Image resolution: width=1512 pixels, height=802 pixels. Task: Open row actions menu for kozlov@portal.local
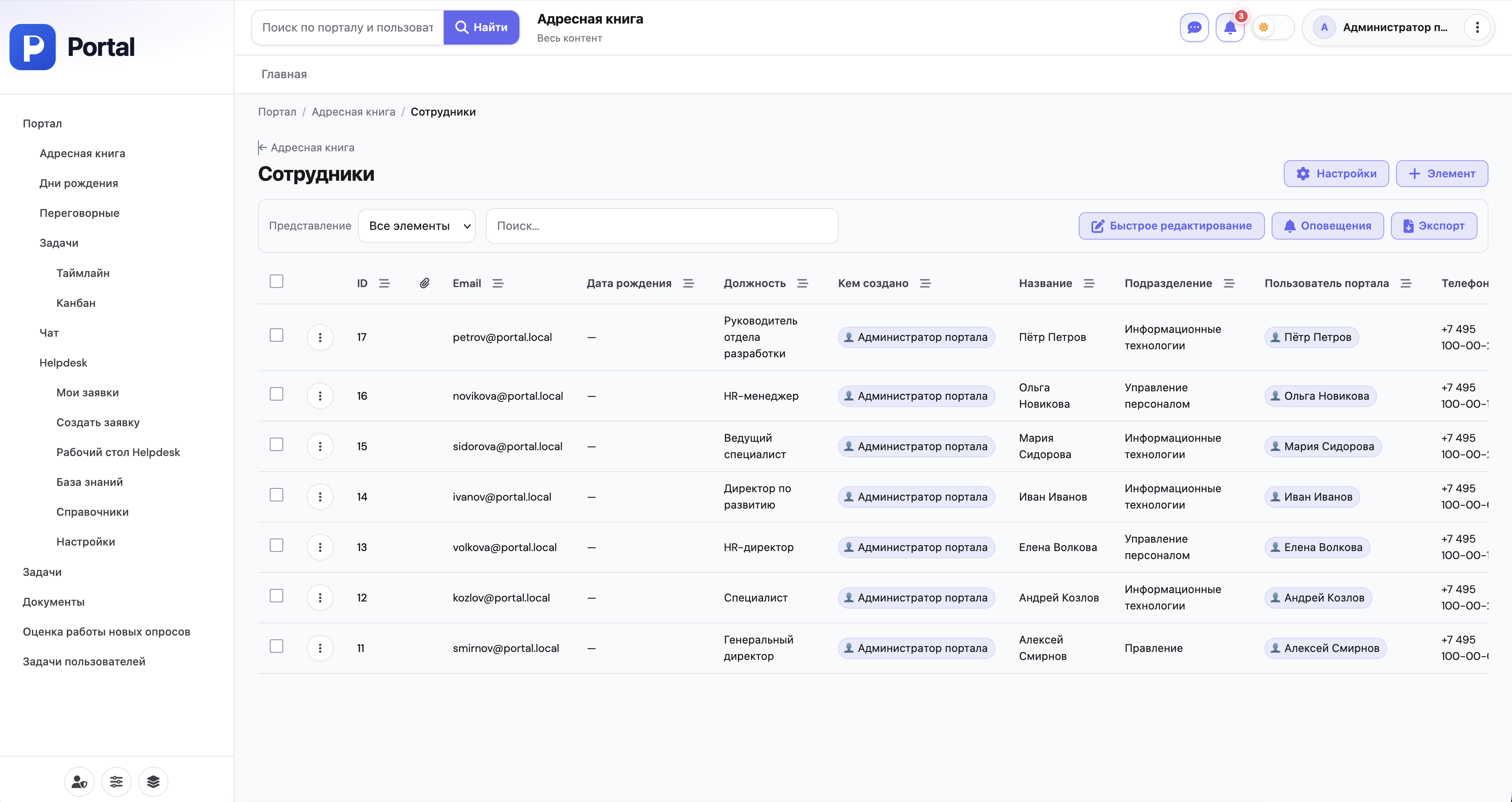320,598
